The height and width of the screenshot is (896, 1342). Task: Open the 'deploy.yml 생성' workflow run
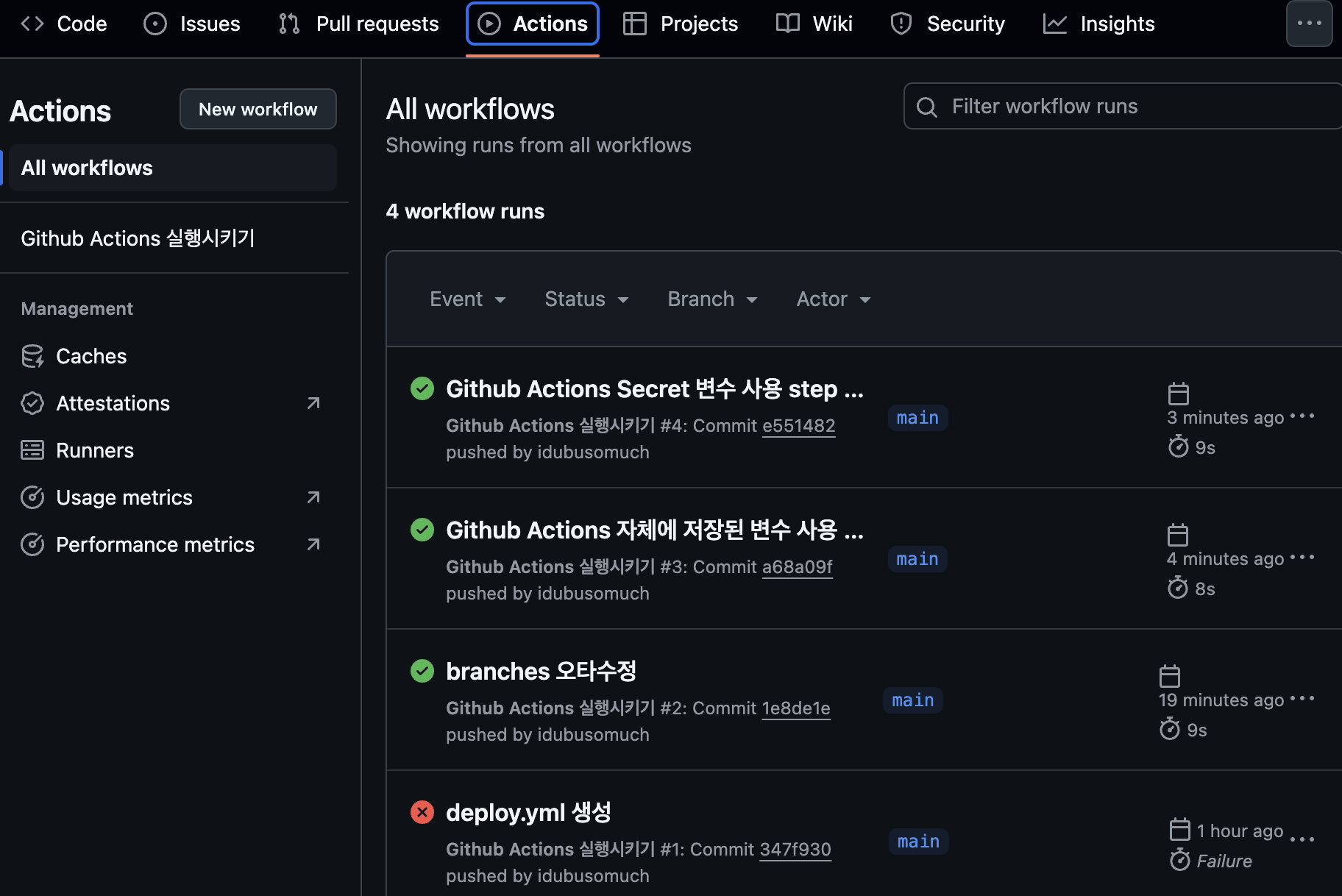click(528, 812)
